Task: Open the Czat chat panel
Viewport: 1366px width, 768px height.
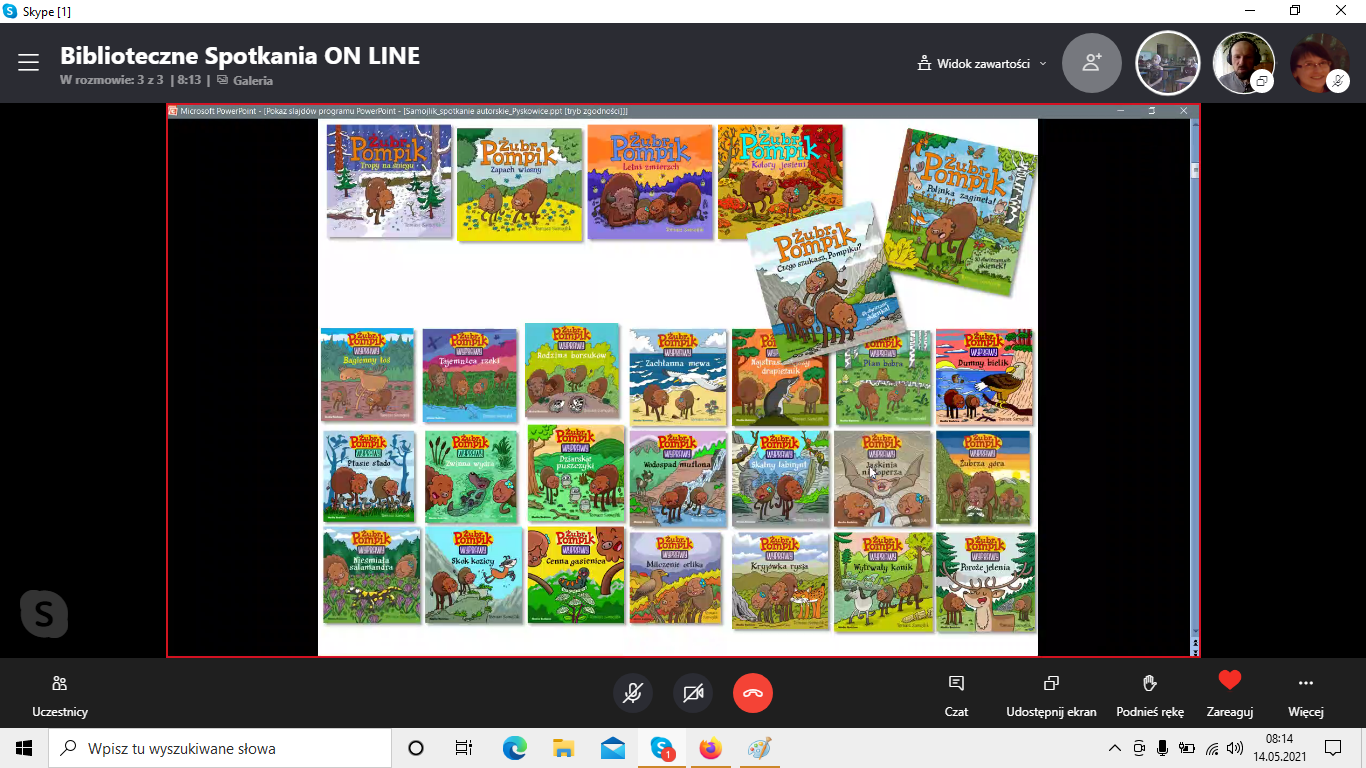Action: [x=956, y=693]
